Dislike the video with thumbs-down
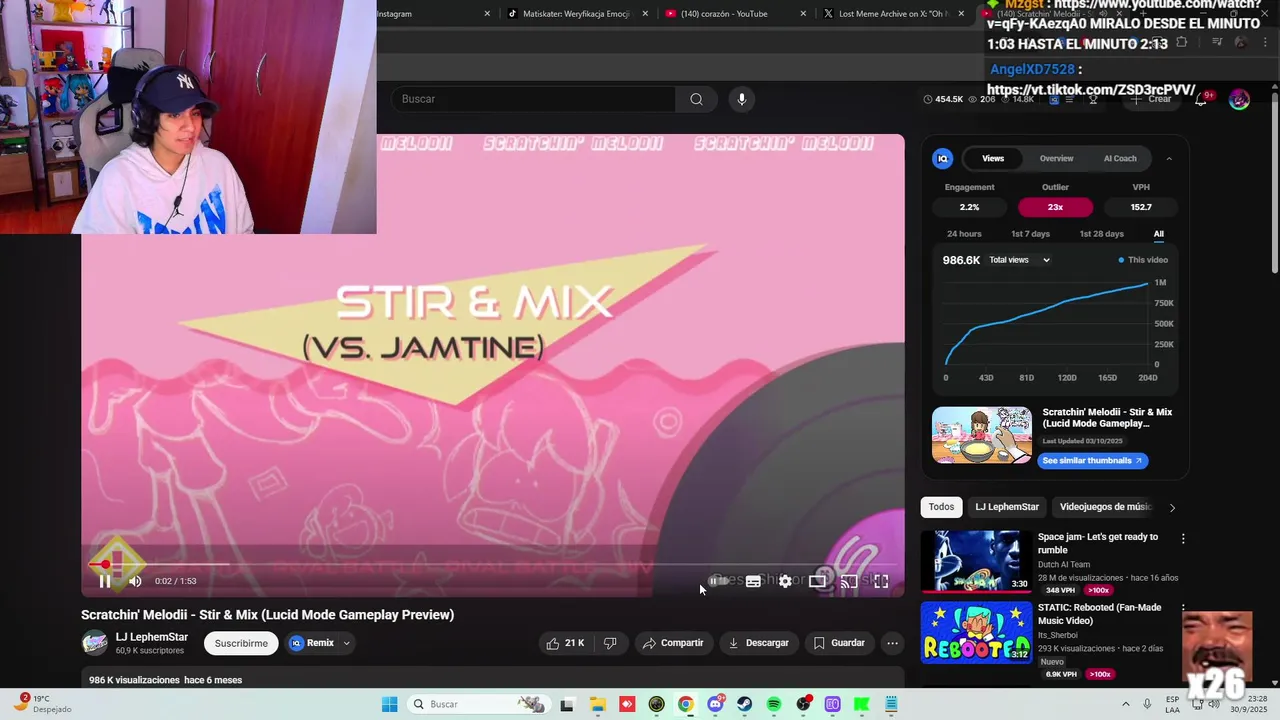This screenshot has height=720, width=1280. 610,643
